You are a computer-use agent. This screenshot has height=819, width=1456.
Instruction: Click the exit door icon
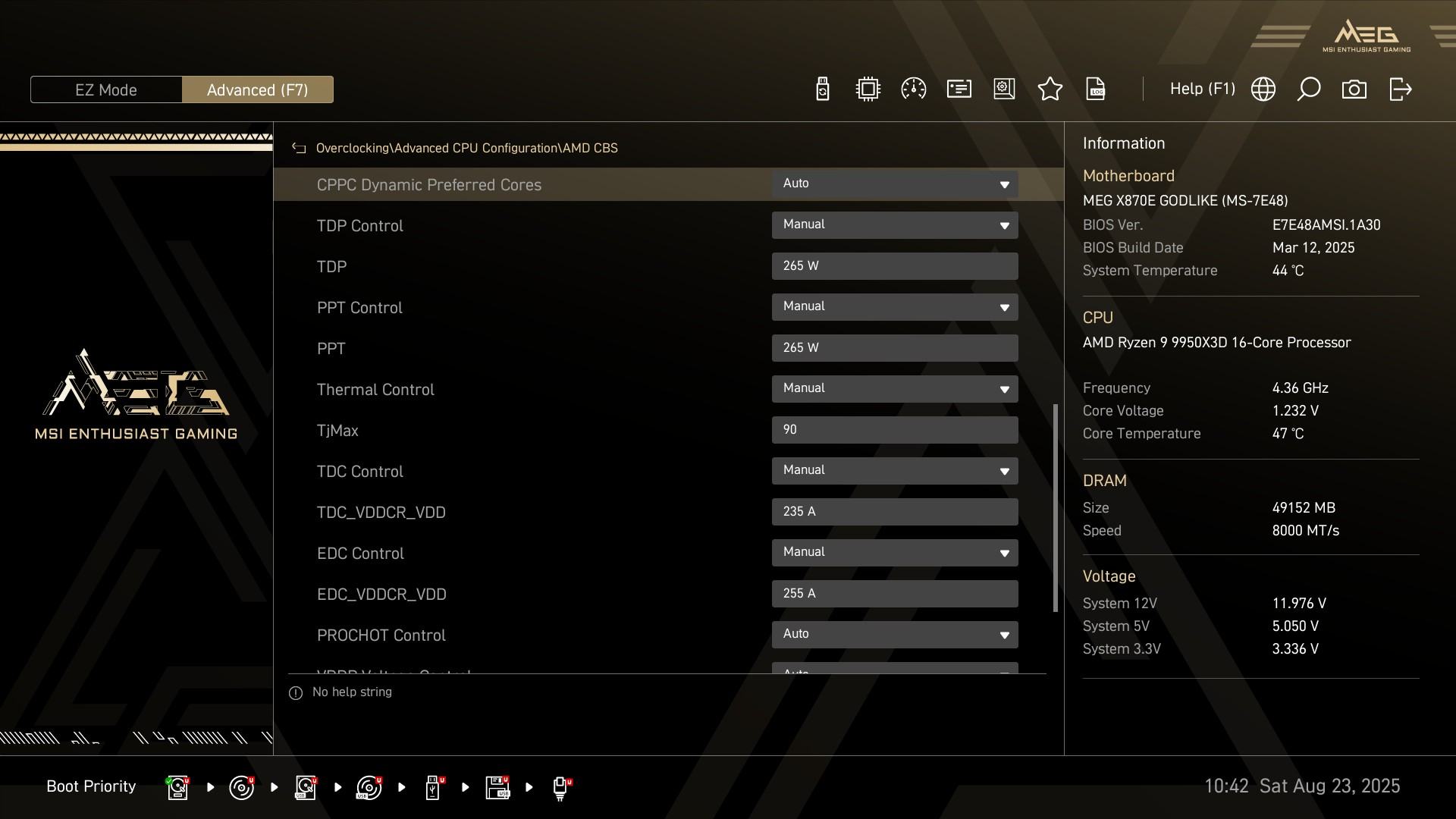click(x=1400, y=89)
